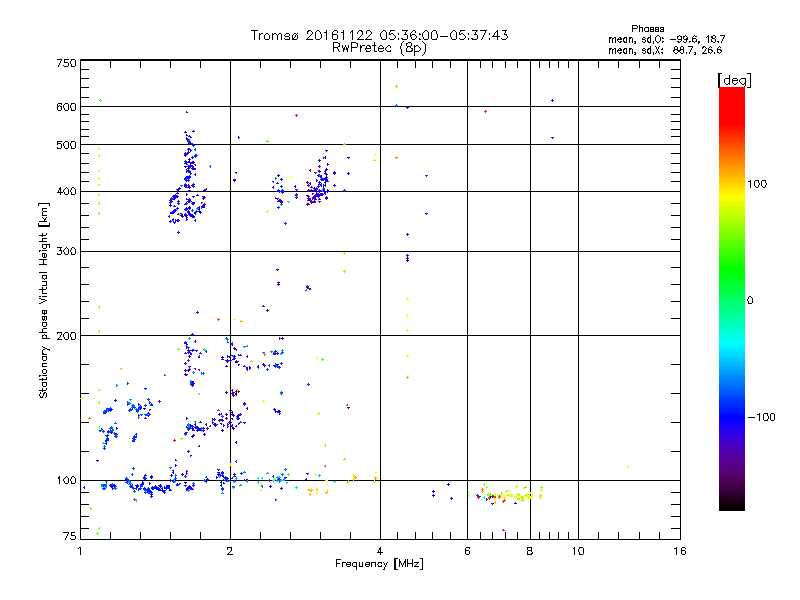Click the '200' y-axis tick label

pos(66,336)
